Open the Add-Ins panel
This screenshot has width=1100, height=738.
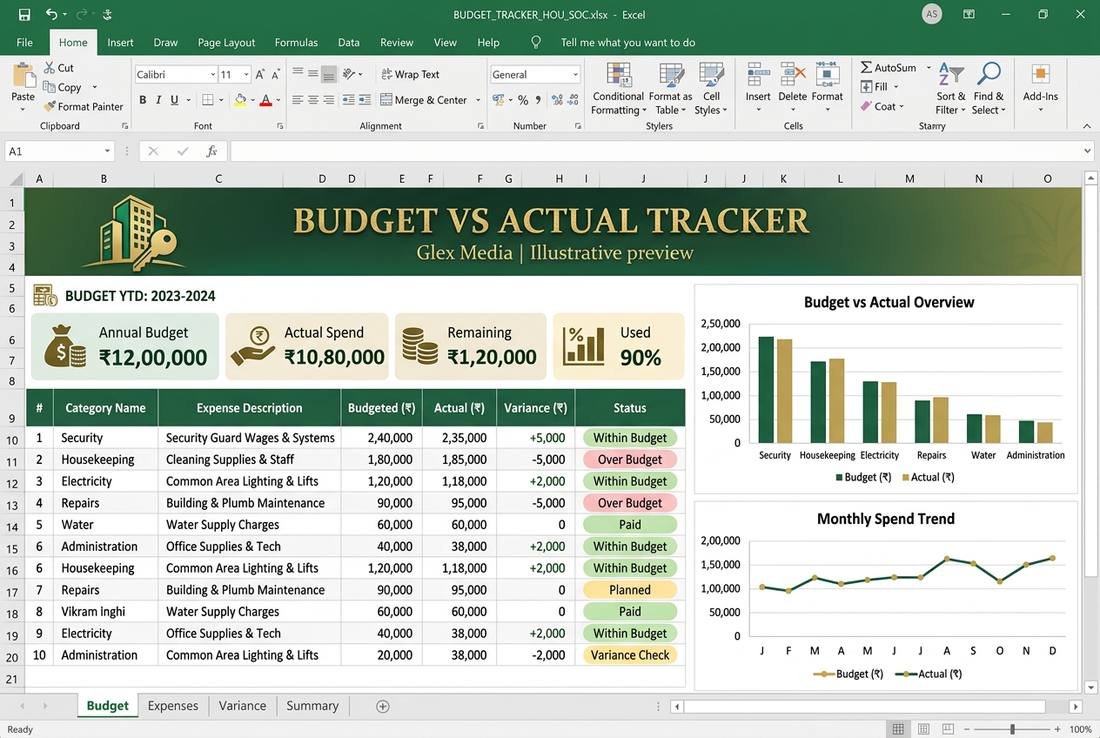pyautogui.click(x=1040, y=88)
